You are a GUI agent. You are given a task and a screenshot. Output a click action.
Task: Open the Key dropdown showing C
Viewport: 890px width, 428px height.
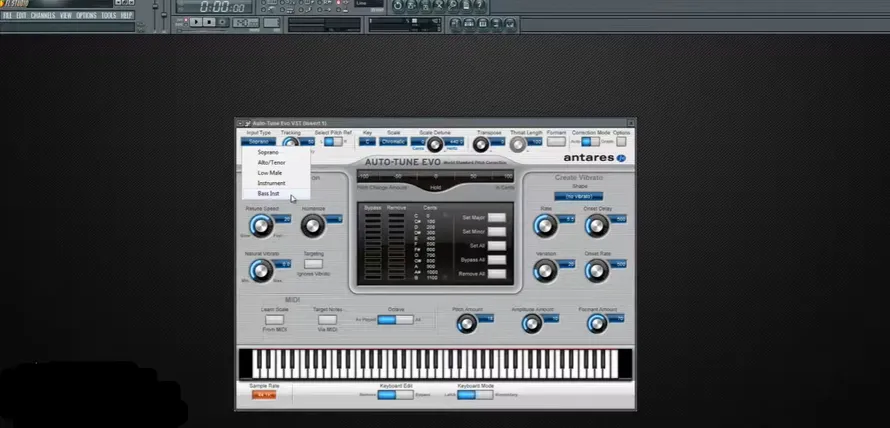(367, 141)
